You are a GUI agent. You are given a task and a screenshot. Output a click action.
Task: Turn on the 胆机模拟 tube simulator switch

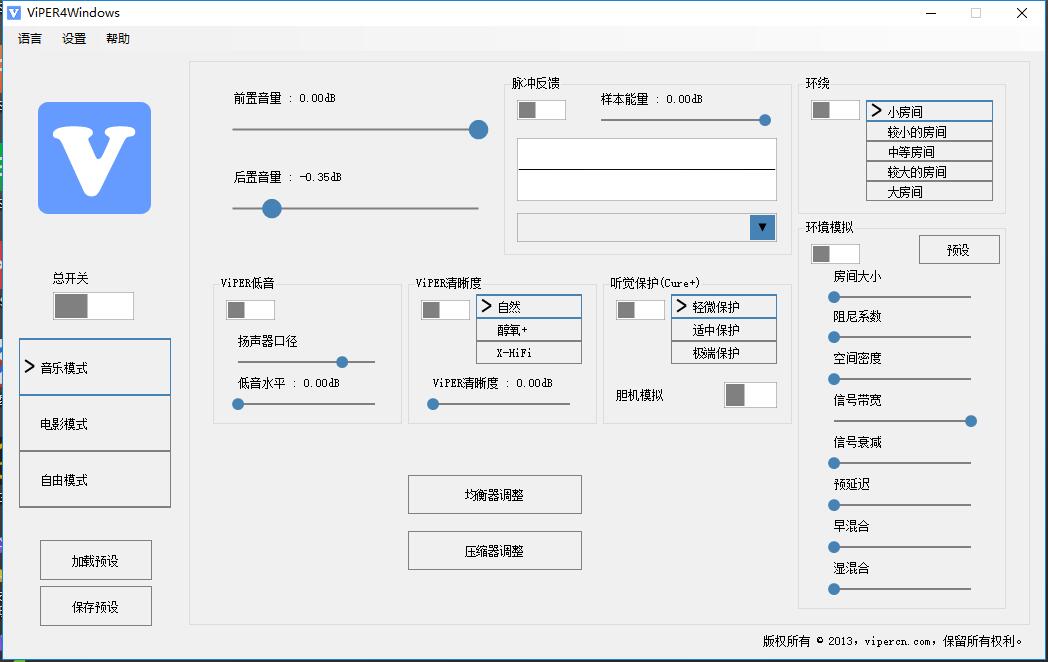pyautogui.click(x=750, y=395)
